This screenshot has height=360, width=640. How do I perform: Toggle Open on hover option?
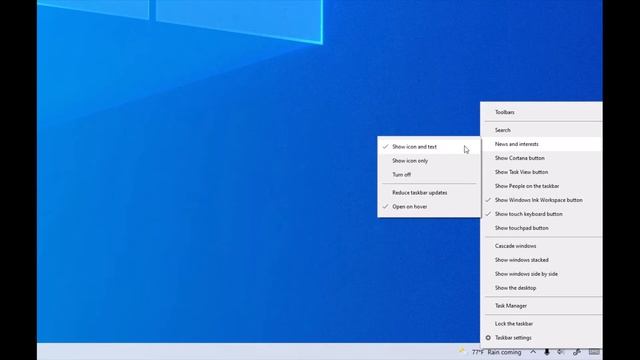[x=429, y=207]
